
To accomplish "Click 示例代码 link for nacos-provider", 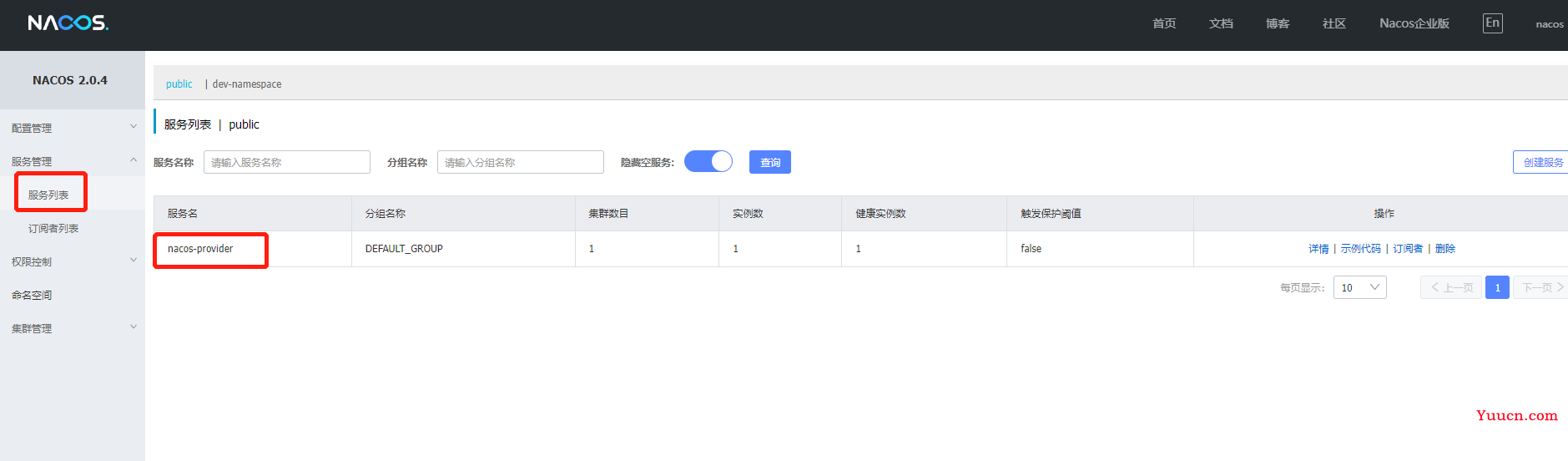I will pos(1360,249).
